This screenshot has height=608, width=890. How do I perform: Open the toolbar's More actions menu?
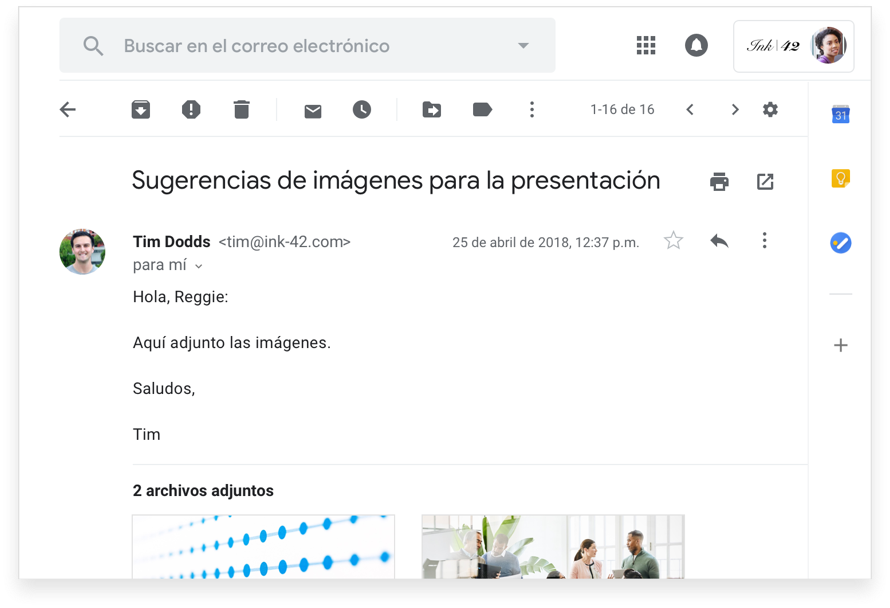pyautogui.click(x=532, y=110)
